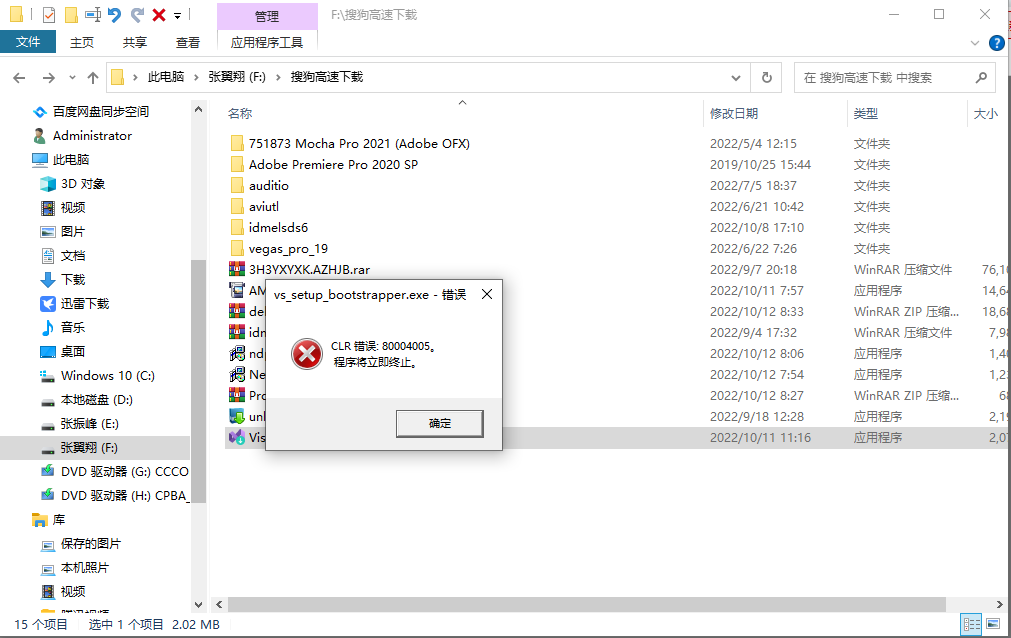1011x638 pixels.
Task: Select 库 in the navigation pane
Action: pos(59,519)
